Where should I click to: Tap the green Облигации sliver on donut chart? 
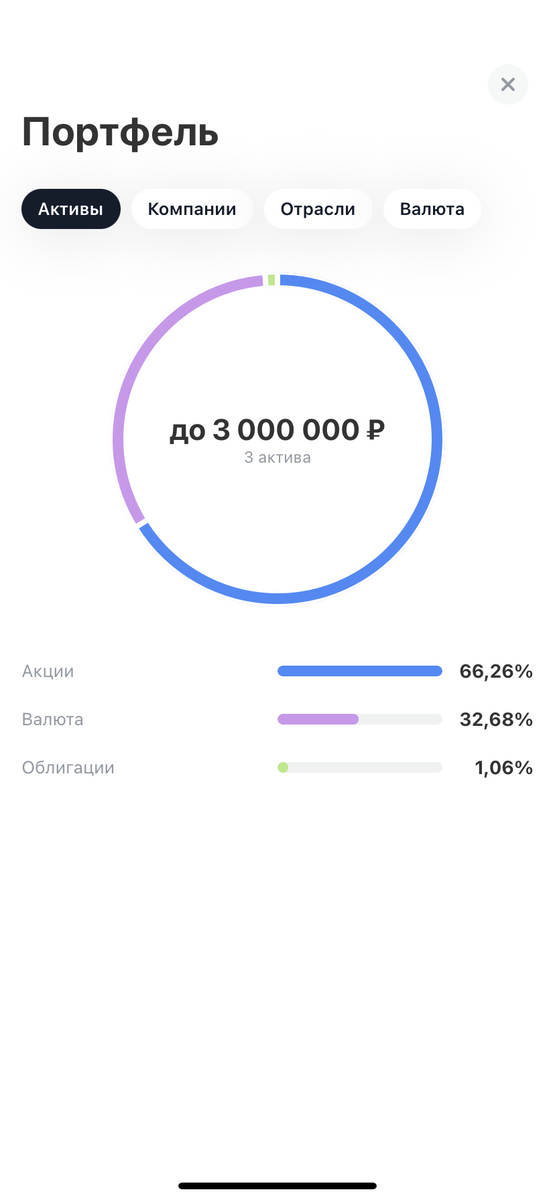[271, 280]
